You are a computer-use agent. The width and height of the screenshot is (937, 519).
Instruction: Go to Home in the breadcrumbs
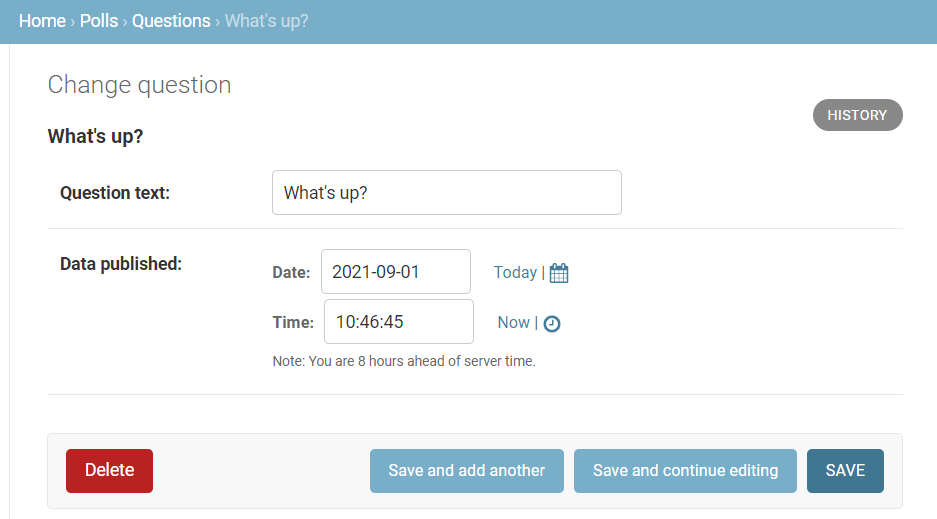pyautogui.click(x=42, y=21)
